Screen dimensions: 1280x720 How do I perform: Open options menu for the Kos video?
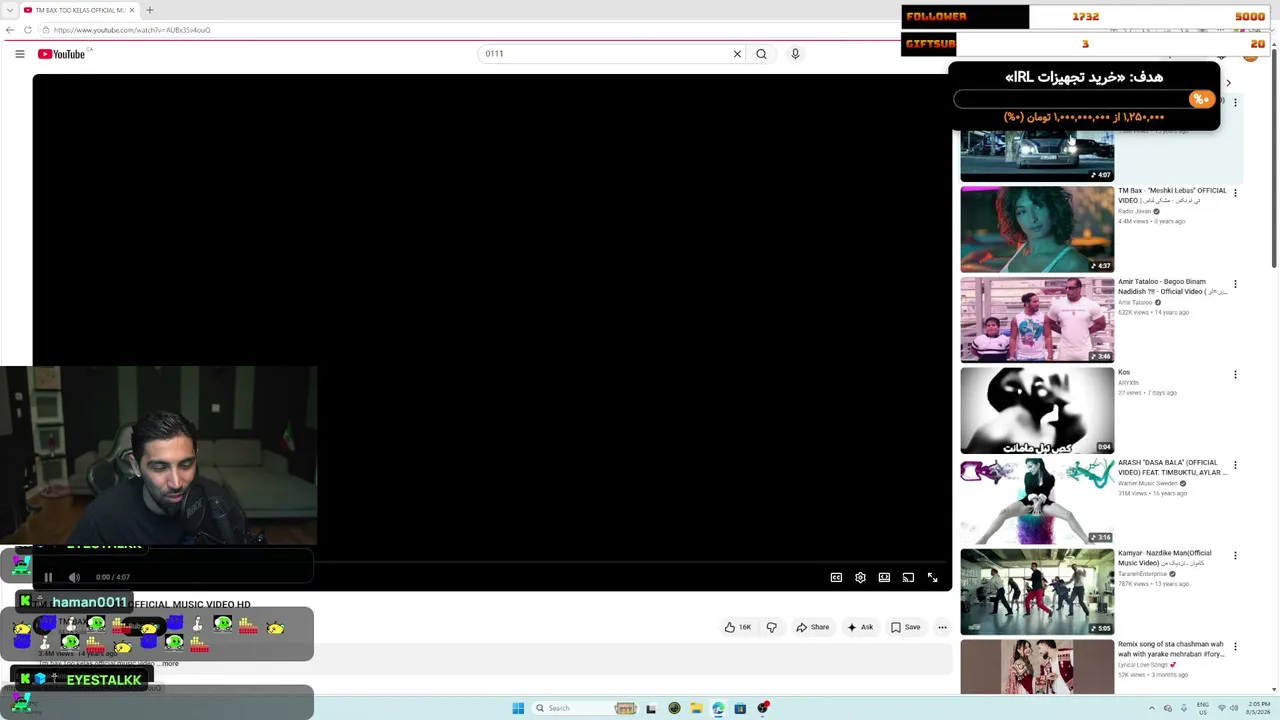pos(1235,375)
